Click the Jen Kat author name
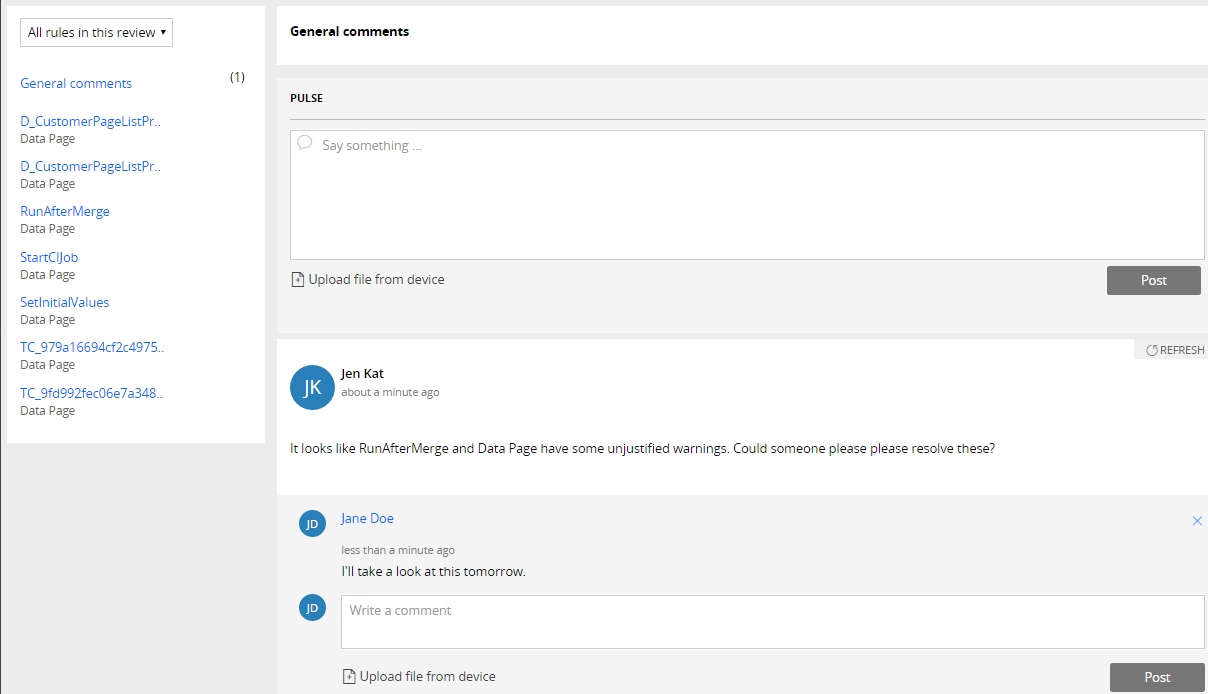 point(362,374)
